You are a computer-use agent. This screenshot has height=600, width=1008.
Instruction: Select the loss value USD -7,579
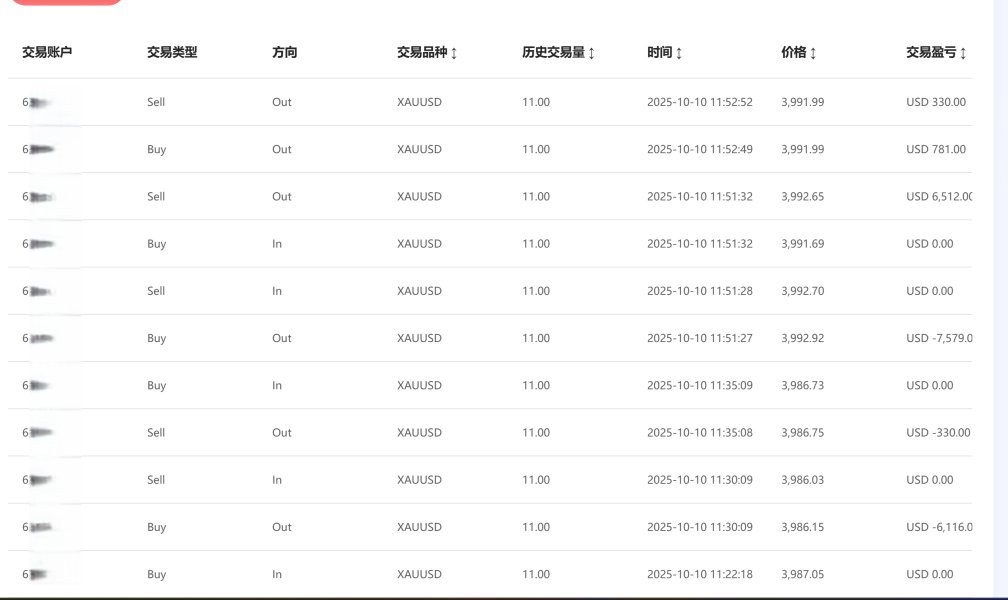938,338
